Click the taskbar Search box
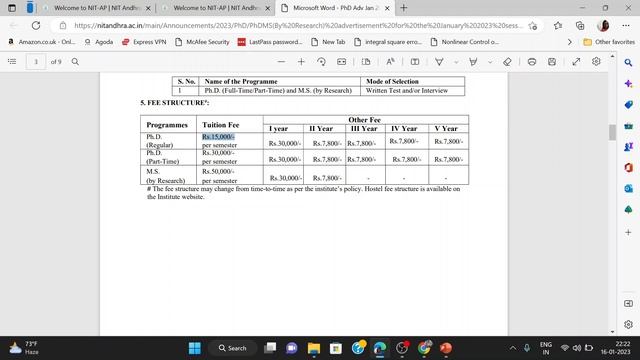 [233, 348]
